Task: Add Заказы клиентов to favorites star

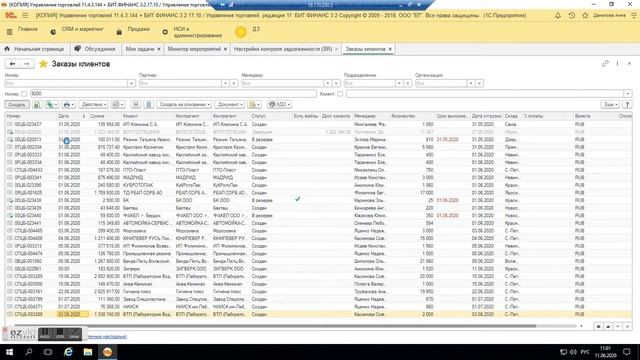Action: coord(43,64)
